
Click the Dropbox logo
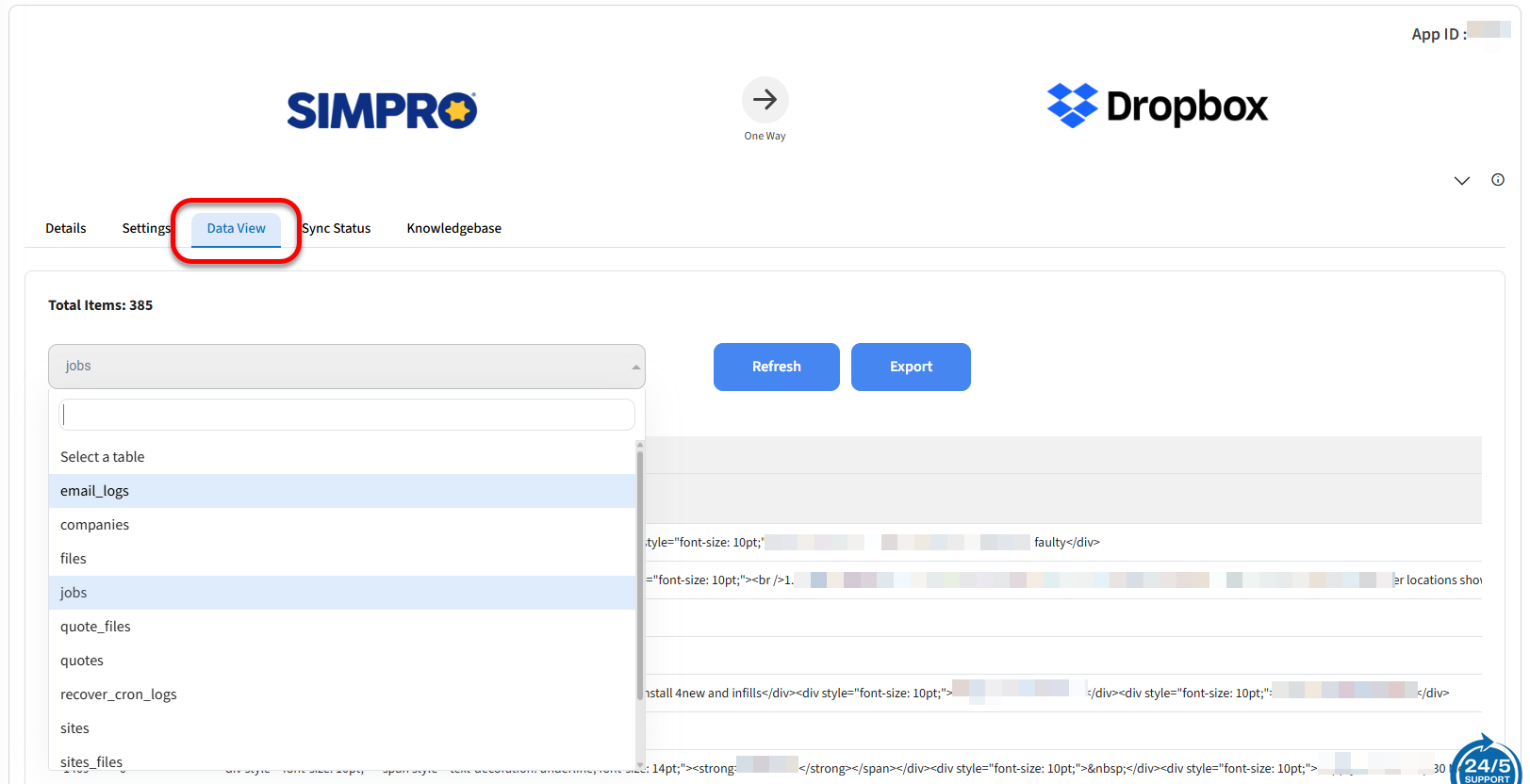click(1157, 106)
